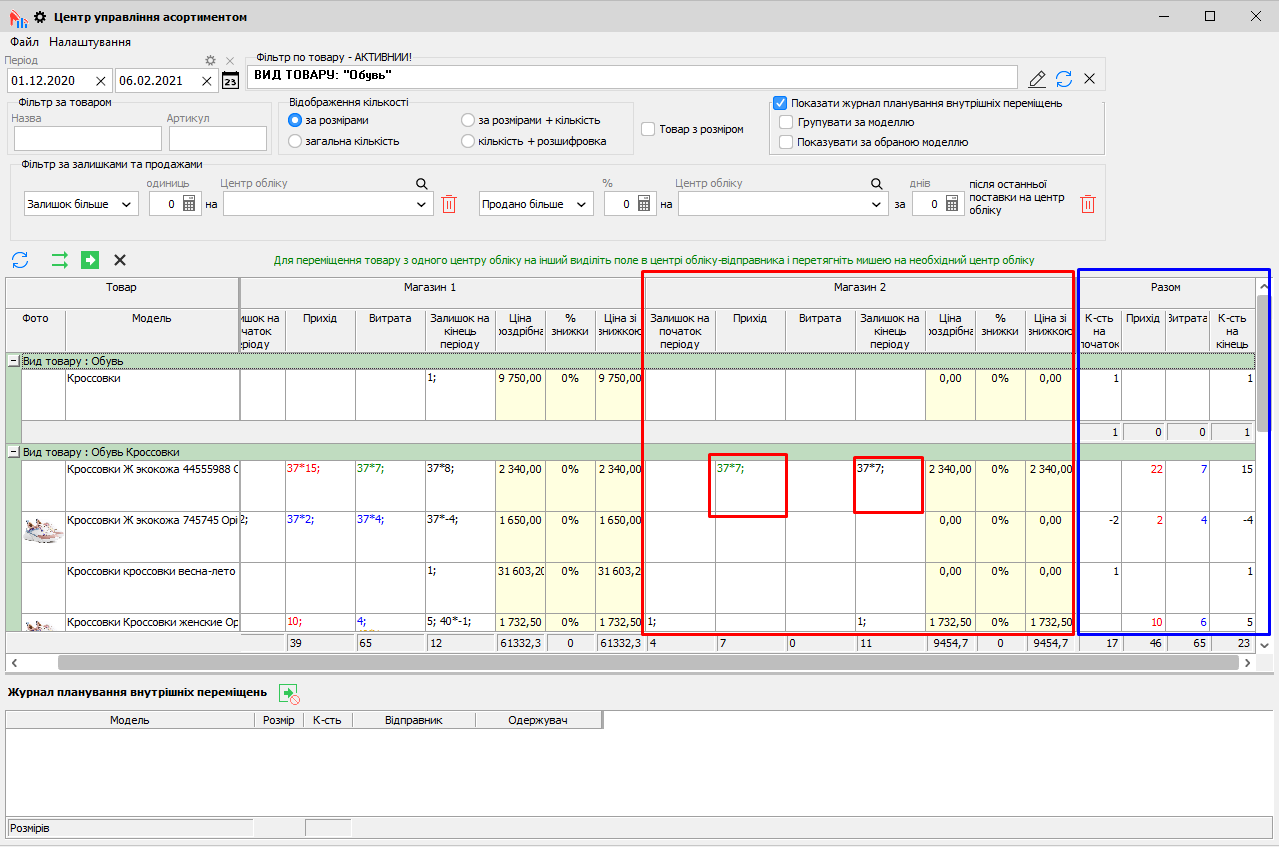This screenshot has height=847, width=1279.
Task: Click the 'Модель' column header in the journal
Action: click(x=130, y=720)
